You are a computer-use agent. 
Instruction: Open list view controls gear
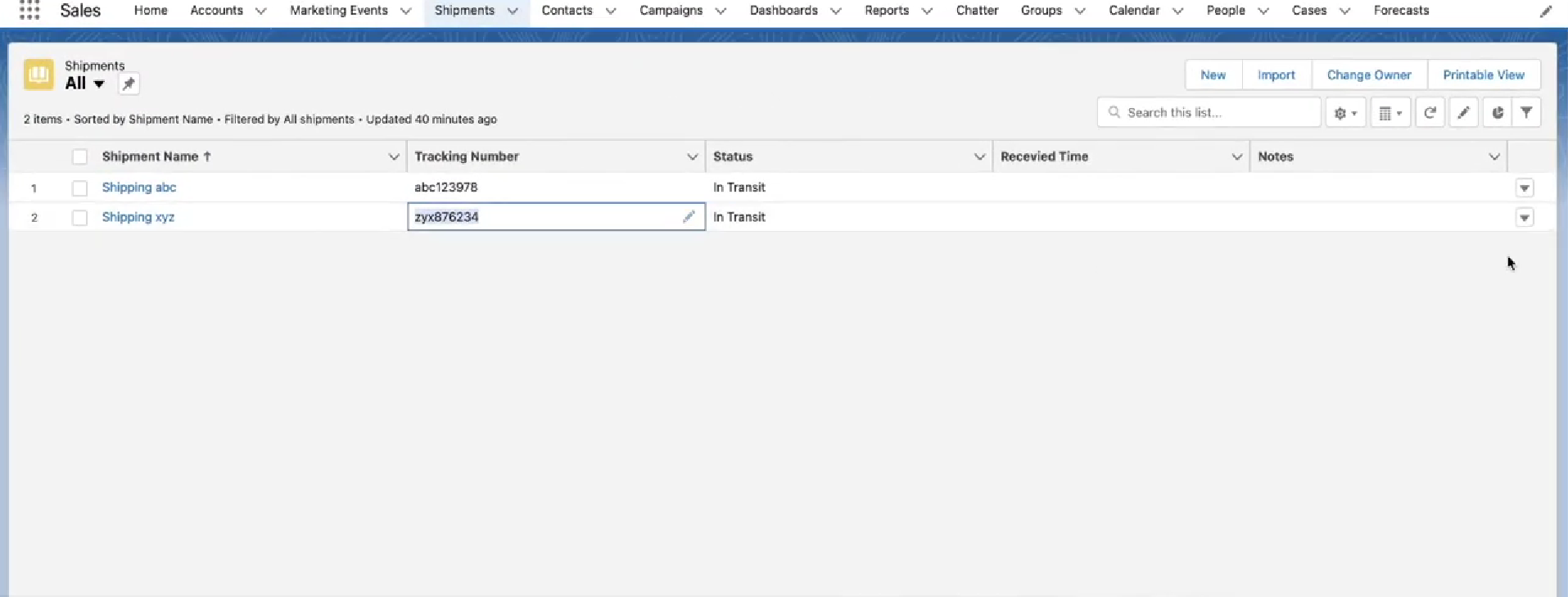tap(1345, 113)
